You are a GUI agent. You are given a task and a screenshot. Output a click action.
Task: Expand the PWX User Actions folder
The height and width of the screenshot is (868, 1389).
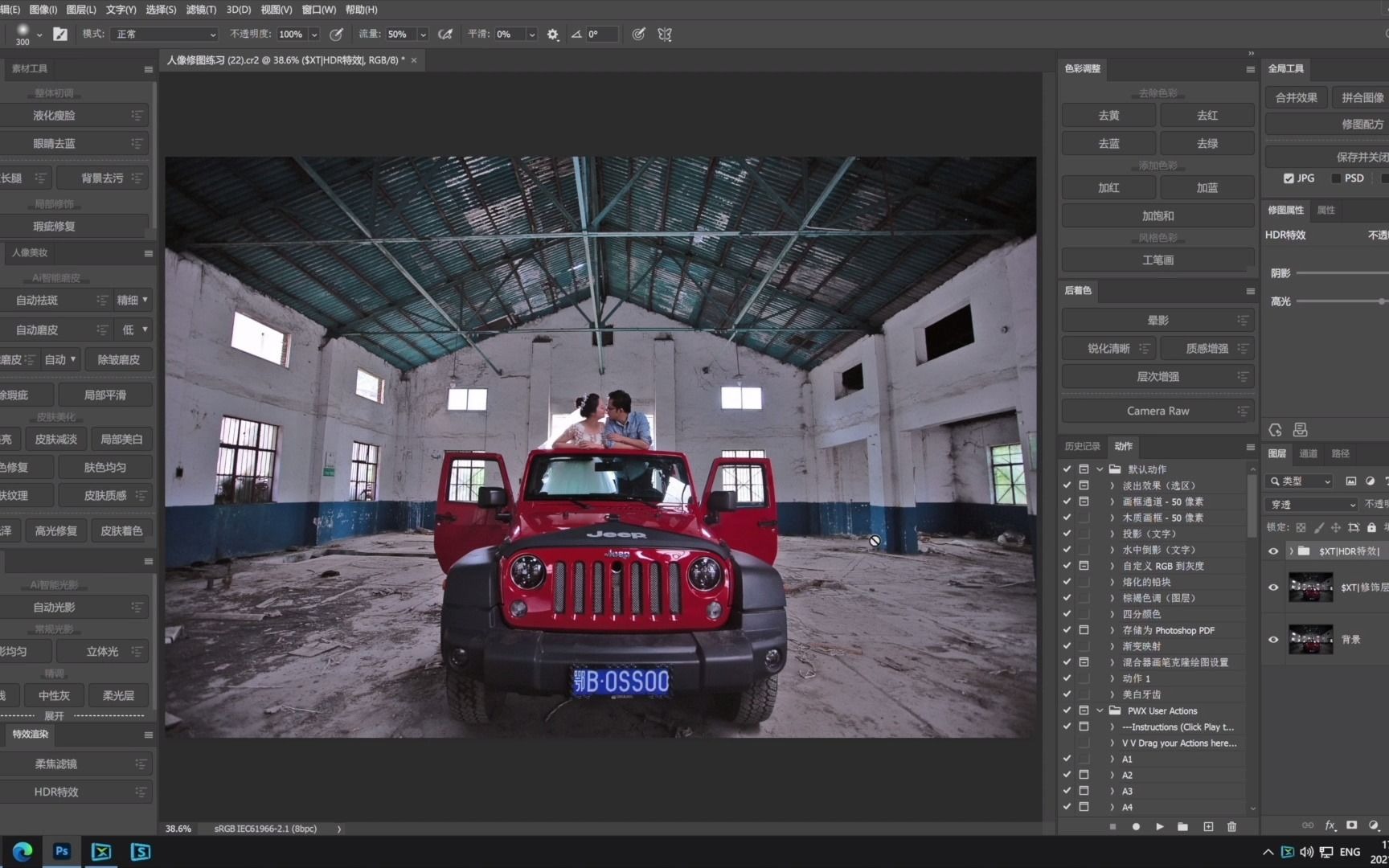1100,710
